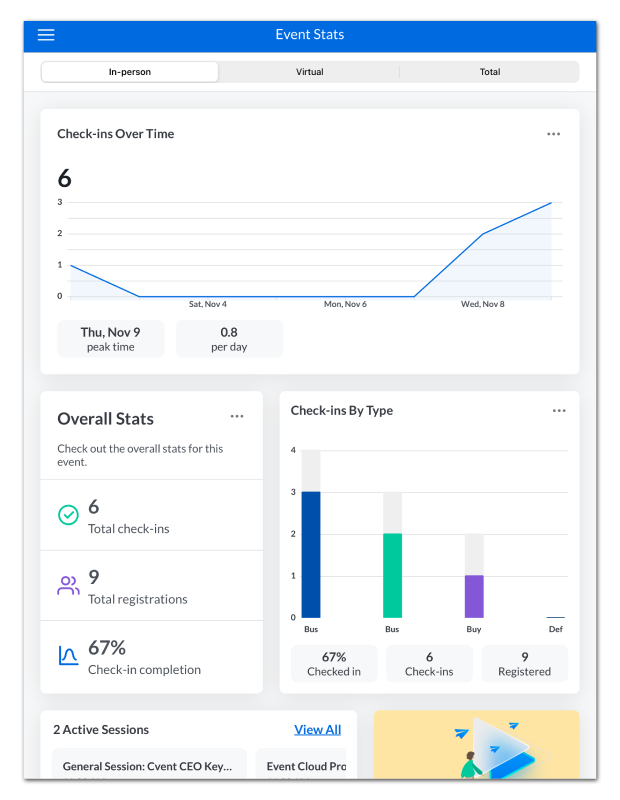Open the View All sessions link
Screen dimensions: 620x800
pos(317,730)
